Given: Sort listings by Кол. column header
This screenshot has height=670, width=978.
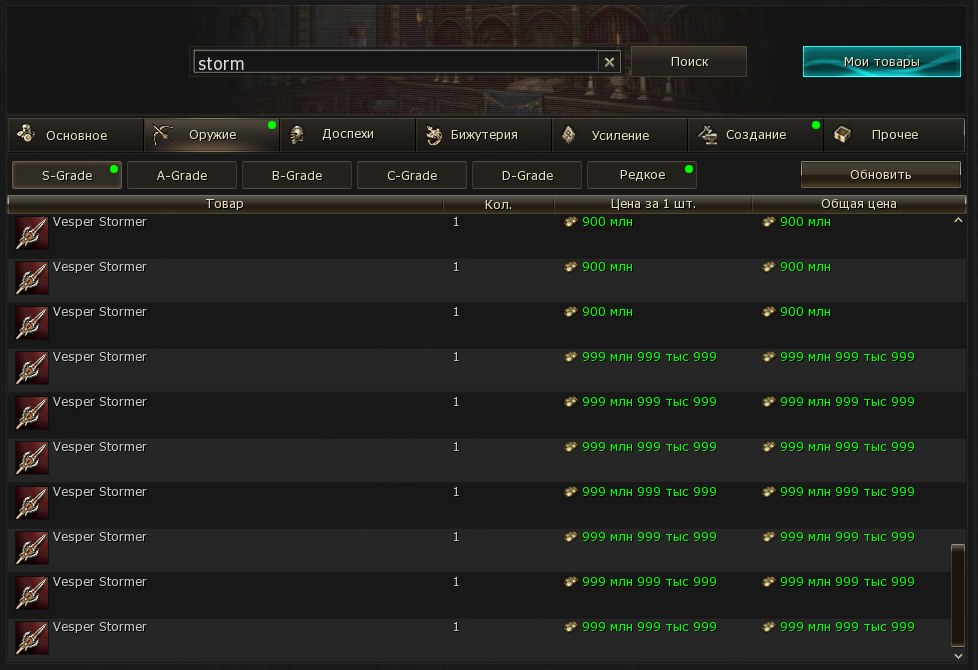Looking at the screenshot, I should click(498, 204).
